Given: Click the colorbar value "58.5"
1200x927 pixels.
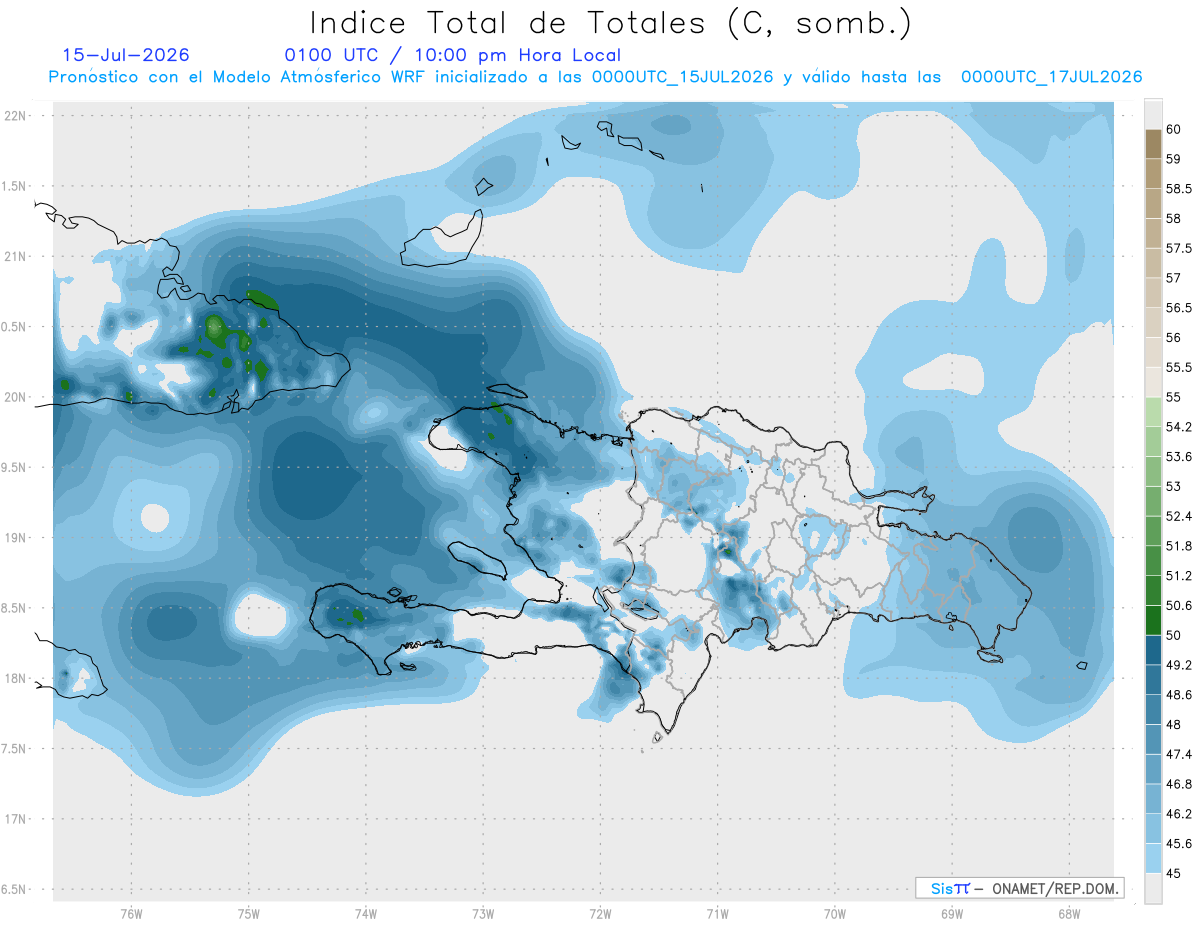Looking at the screenshot, I should pyautogui.click(x=1178, y=188).
